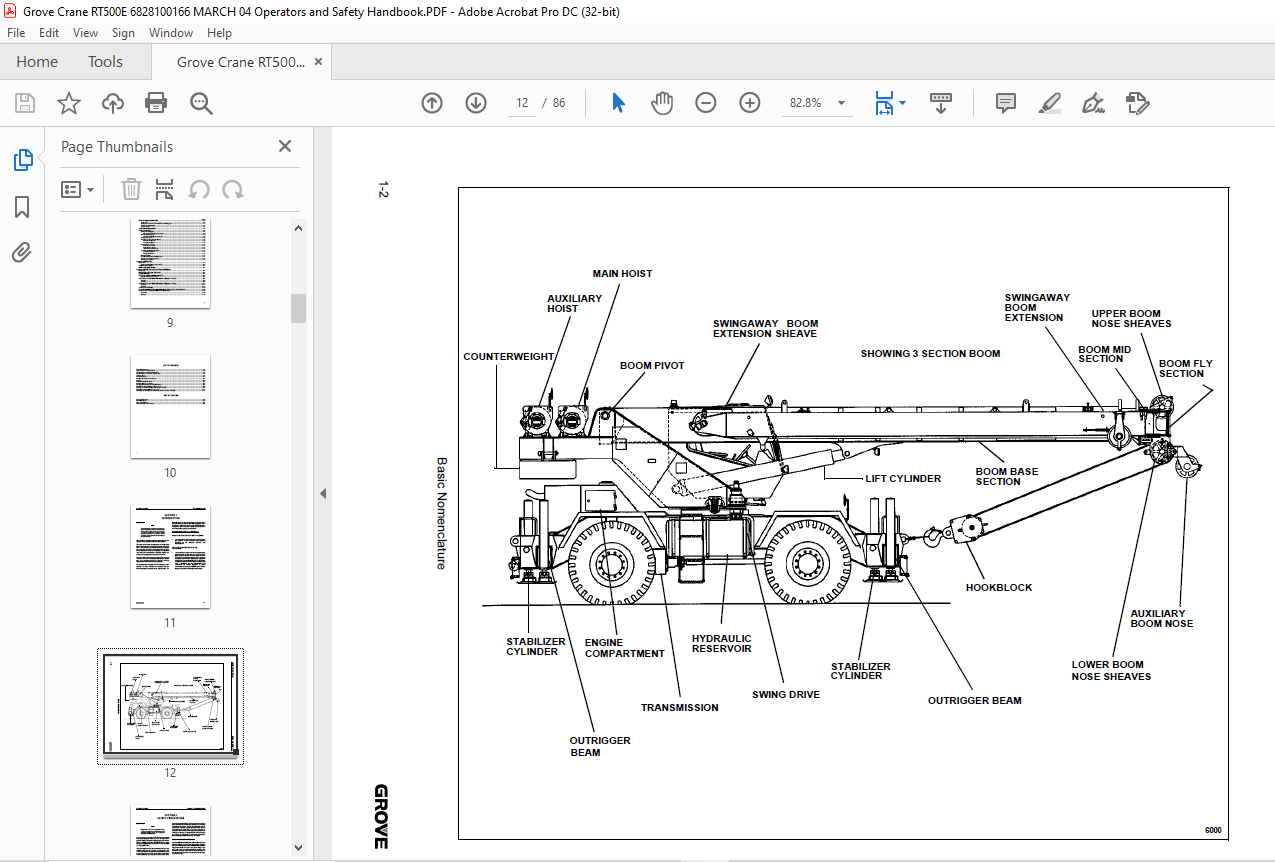
Task: Switch to the Tools tab
Action: (x=105, y=62)
